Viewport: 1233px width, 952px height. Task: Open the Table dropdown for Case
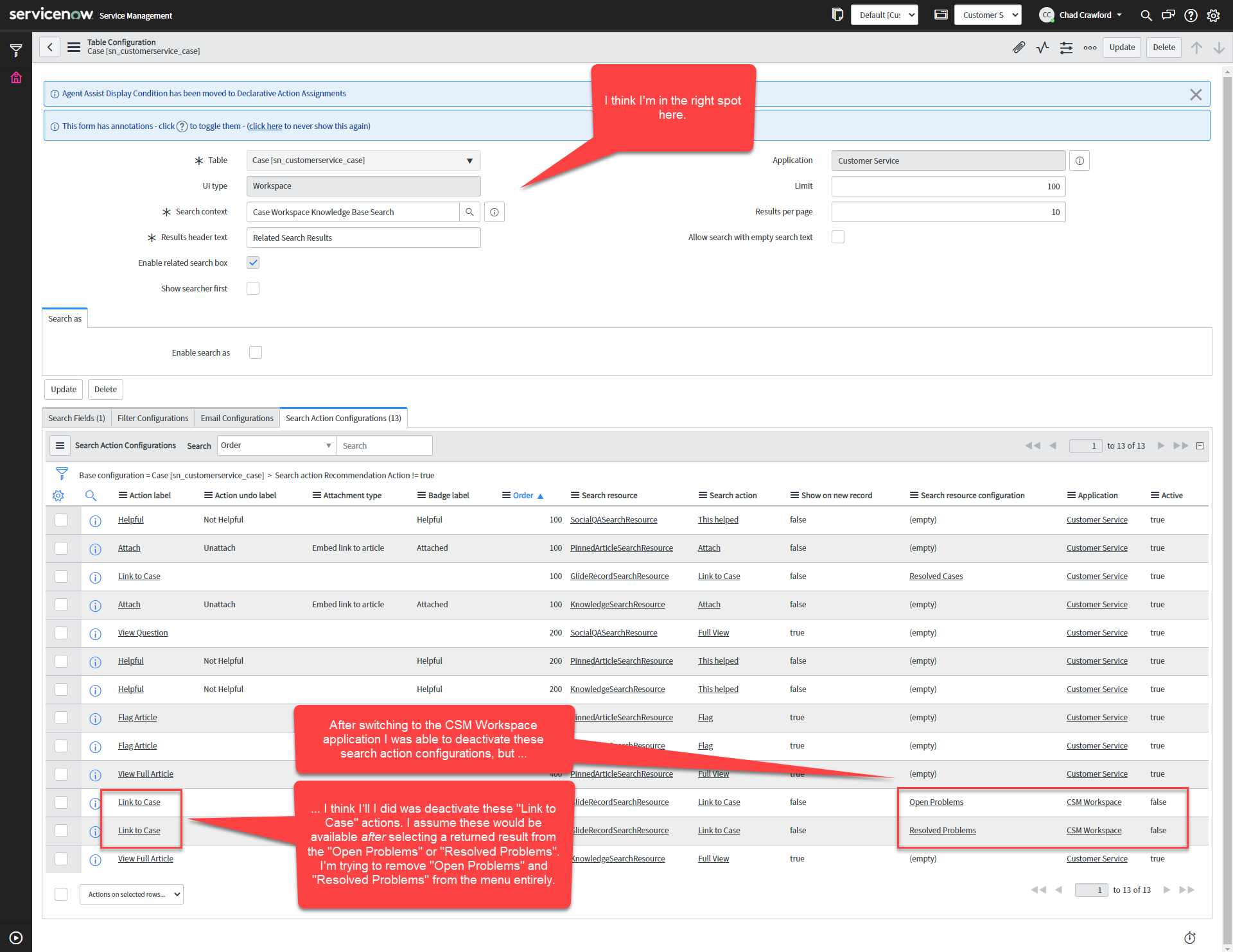363,160
